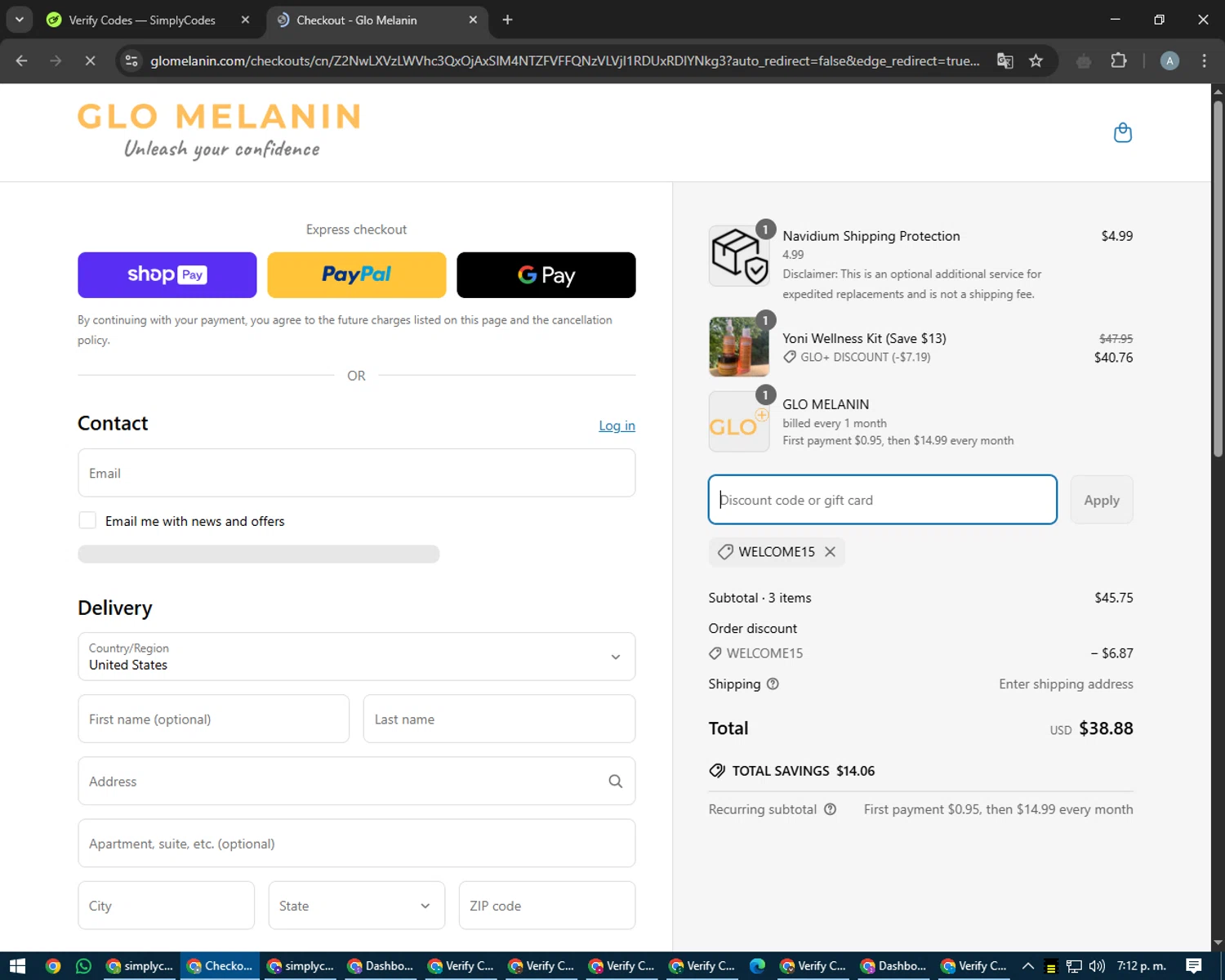
Task: Click the First name (optional) field
Action: [x=214, y=719]
